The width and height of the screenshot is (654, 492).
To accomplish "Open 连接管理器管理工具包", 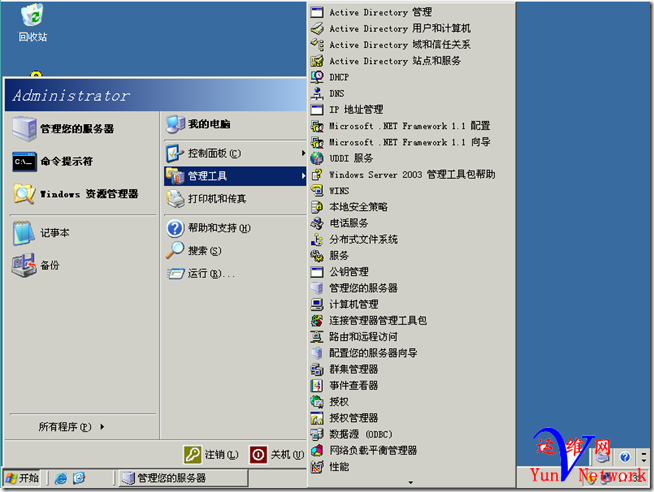I will point(411,321).
